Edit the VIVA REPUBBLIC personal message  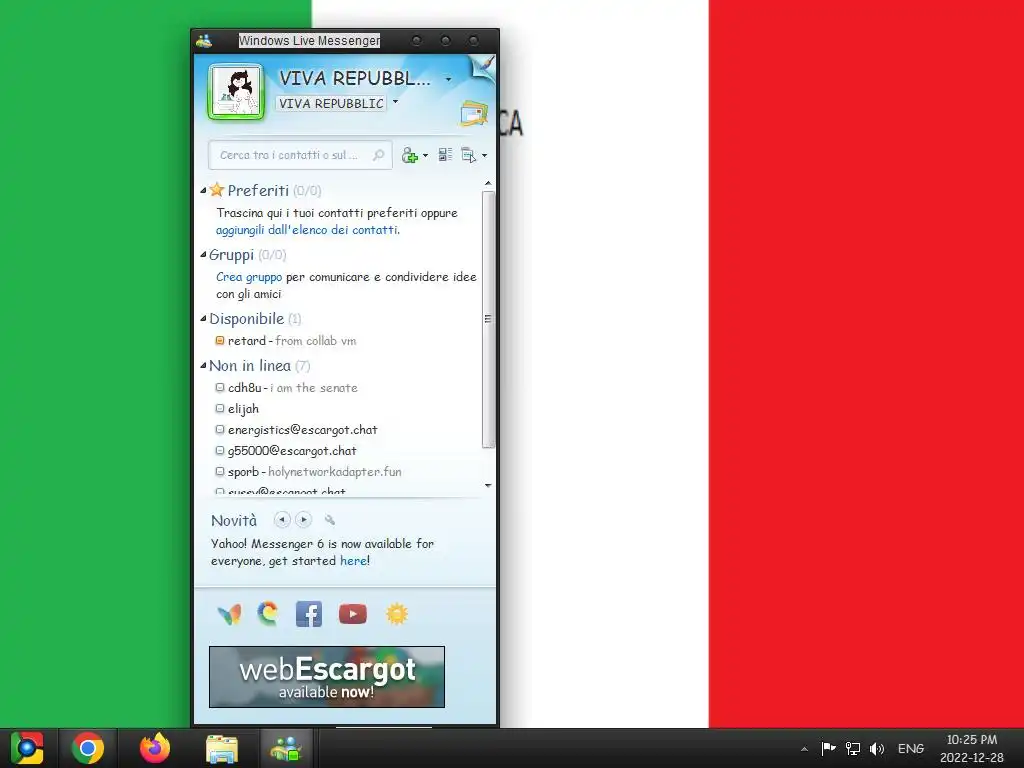point(331,103)
